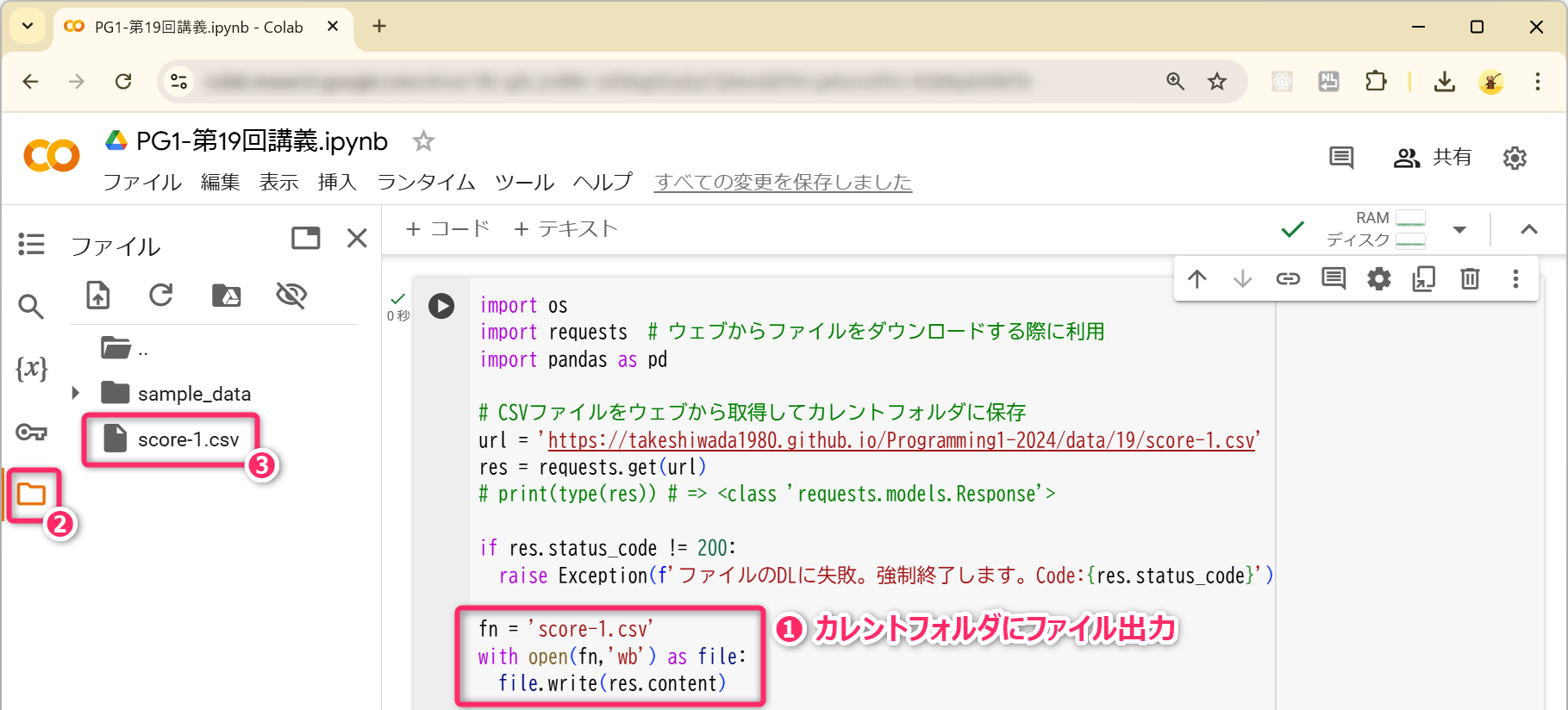Open the secrets key icon panel
Screen dimensions: 1568x710
[x=31, y=432]
